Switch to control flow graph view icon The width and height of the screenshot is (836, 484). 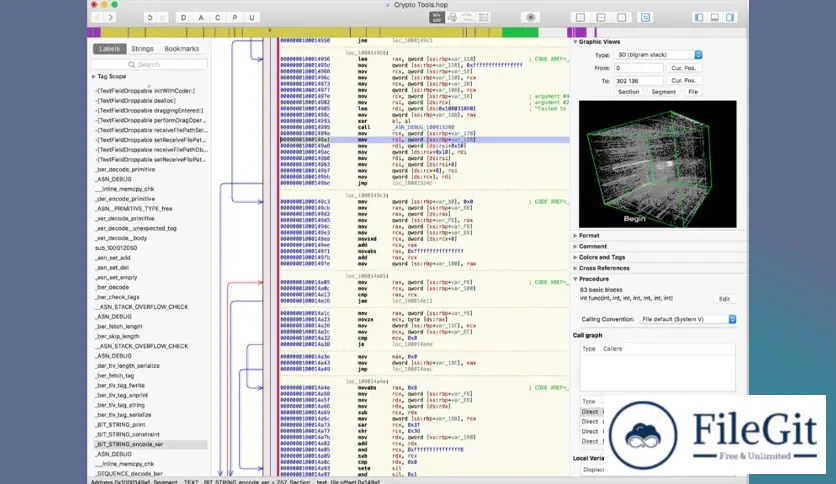(452, 18)
